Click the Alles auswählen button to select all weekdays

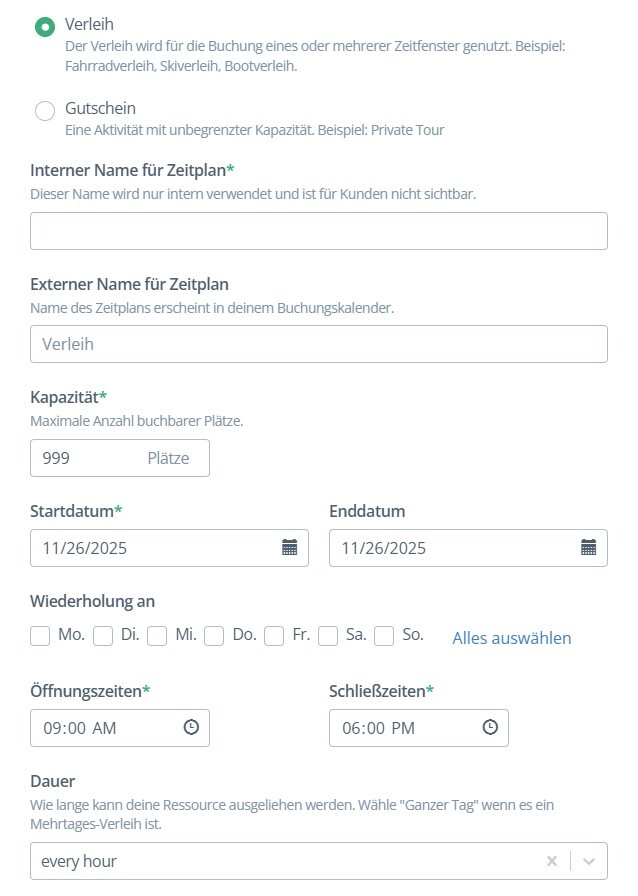pos(510,638)
